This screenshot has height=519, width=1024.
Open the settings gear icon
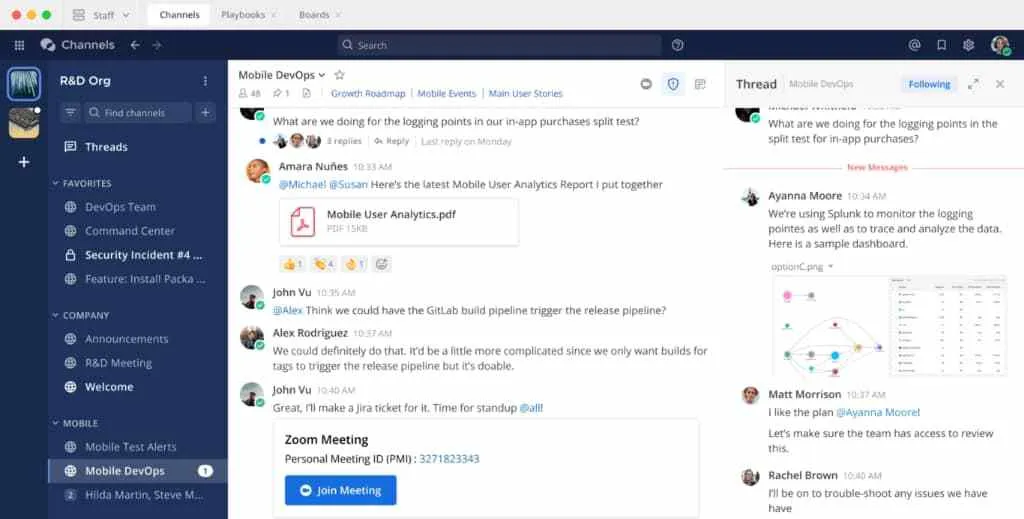click(968, 45)
